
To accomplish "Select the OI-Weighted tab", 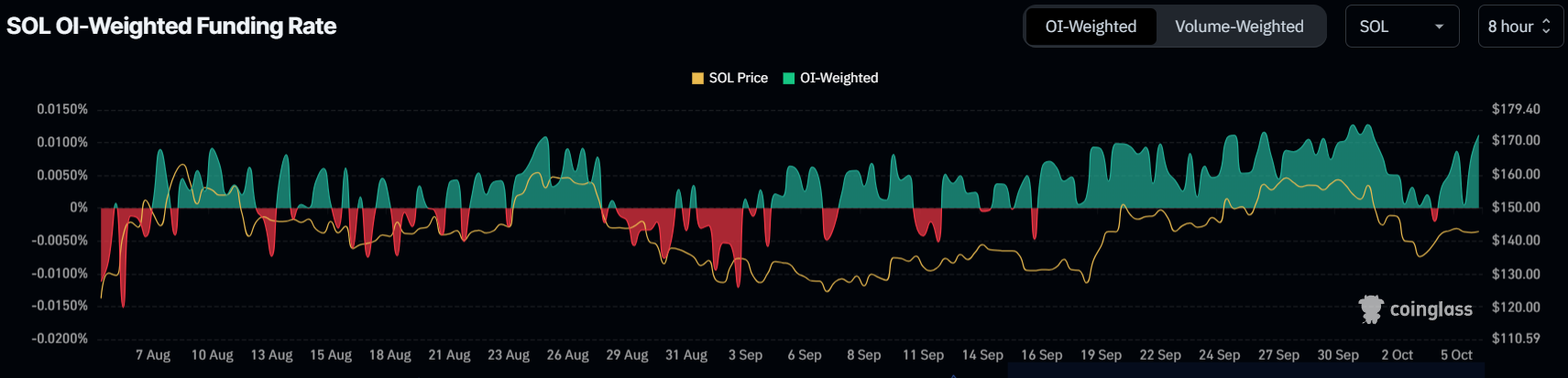I will pyautogui.click(x=1091, y=27).
